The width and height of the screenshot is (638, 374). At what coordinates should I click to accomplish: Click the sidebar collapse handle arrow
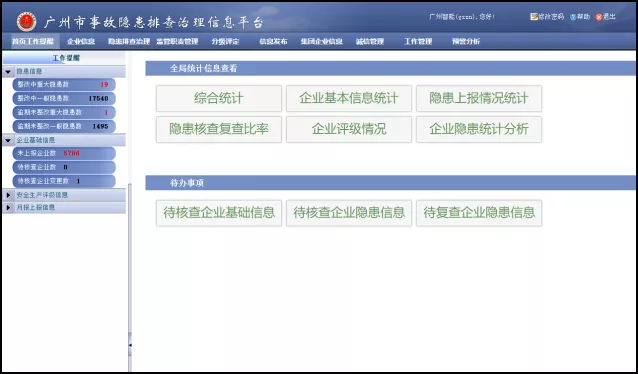pos(130,345)
